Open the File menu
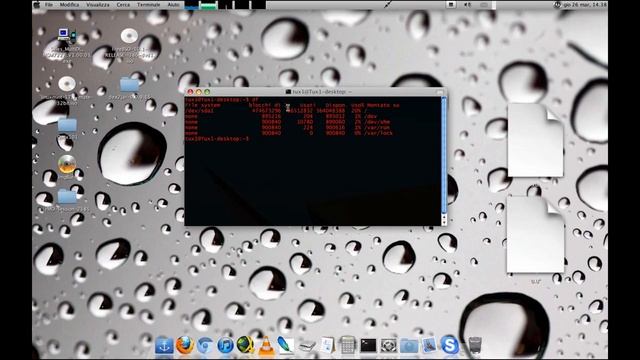 49,5
